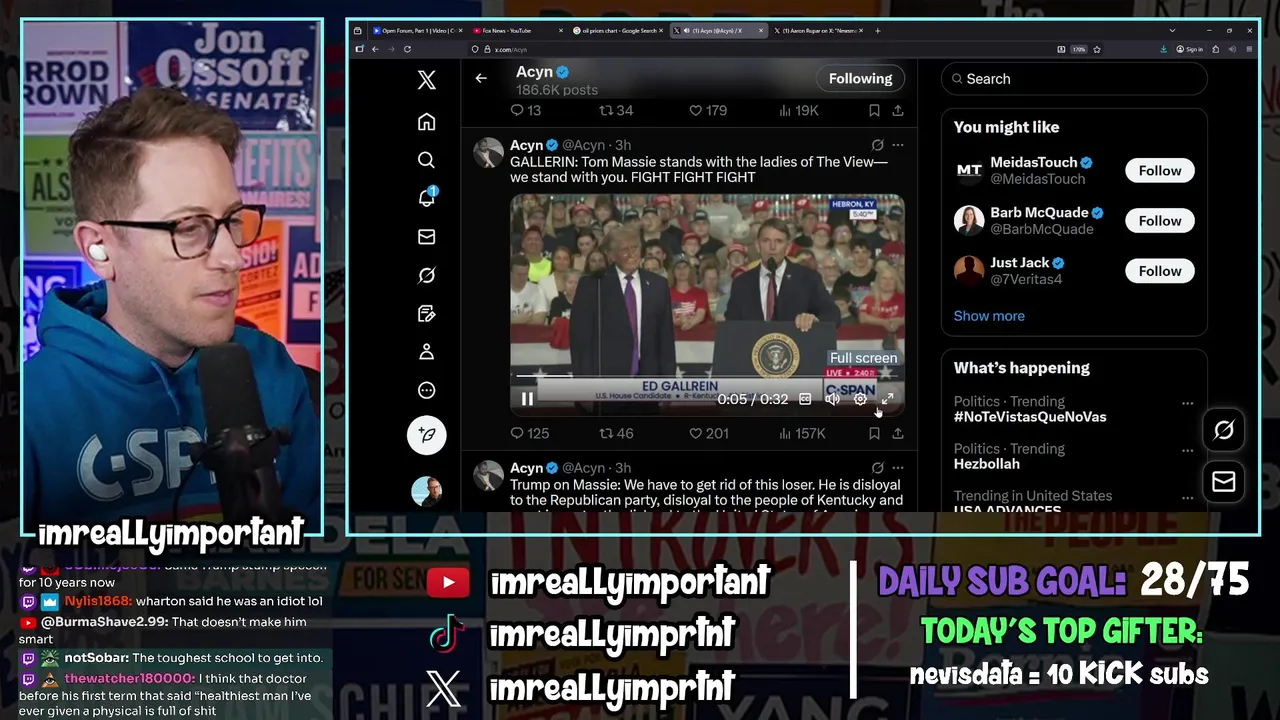
Task: Share the post with 19K views
Action: tap(898, 110)
